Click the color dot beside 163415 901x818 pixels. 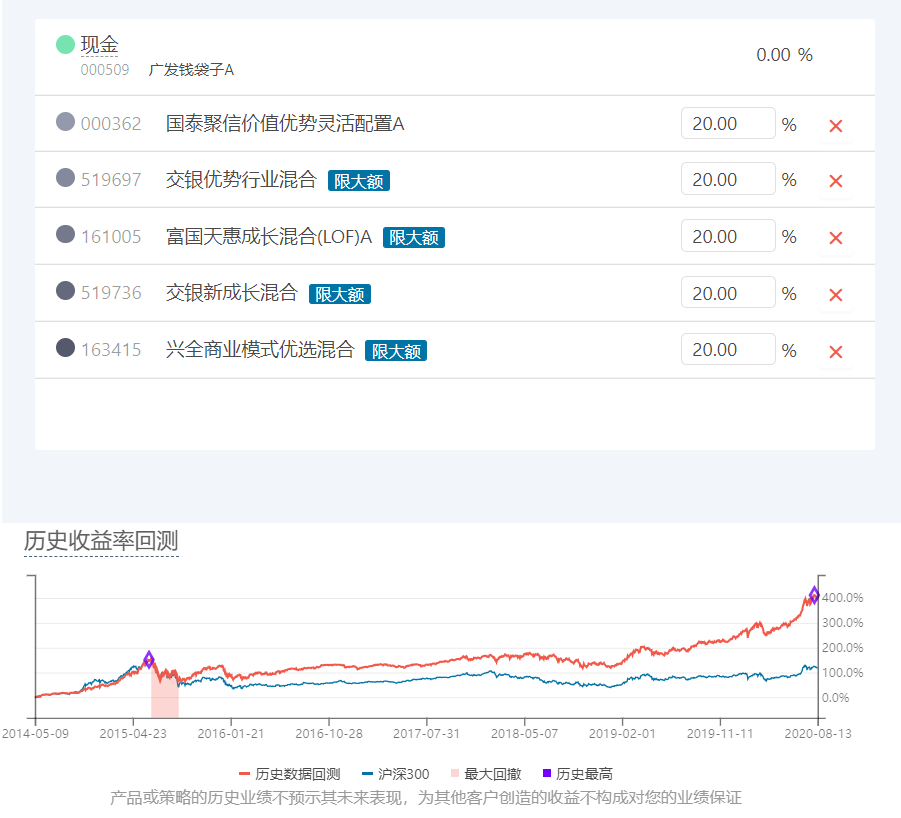66,349
